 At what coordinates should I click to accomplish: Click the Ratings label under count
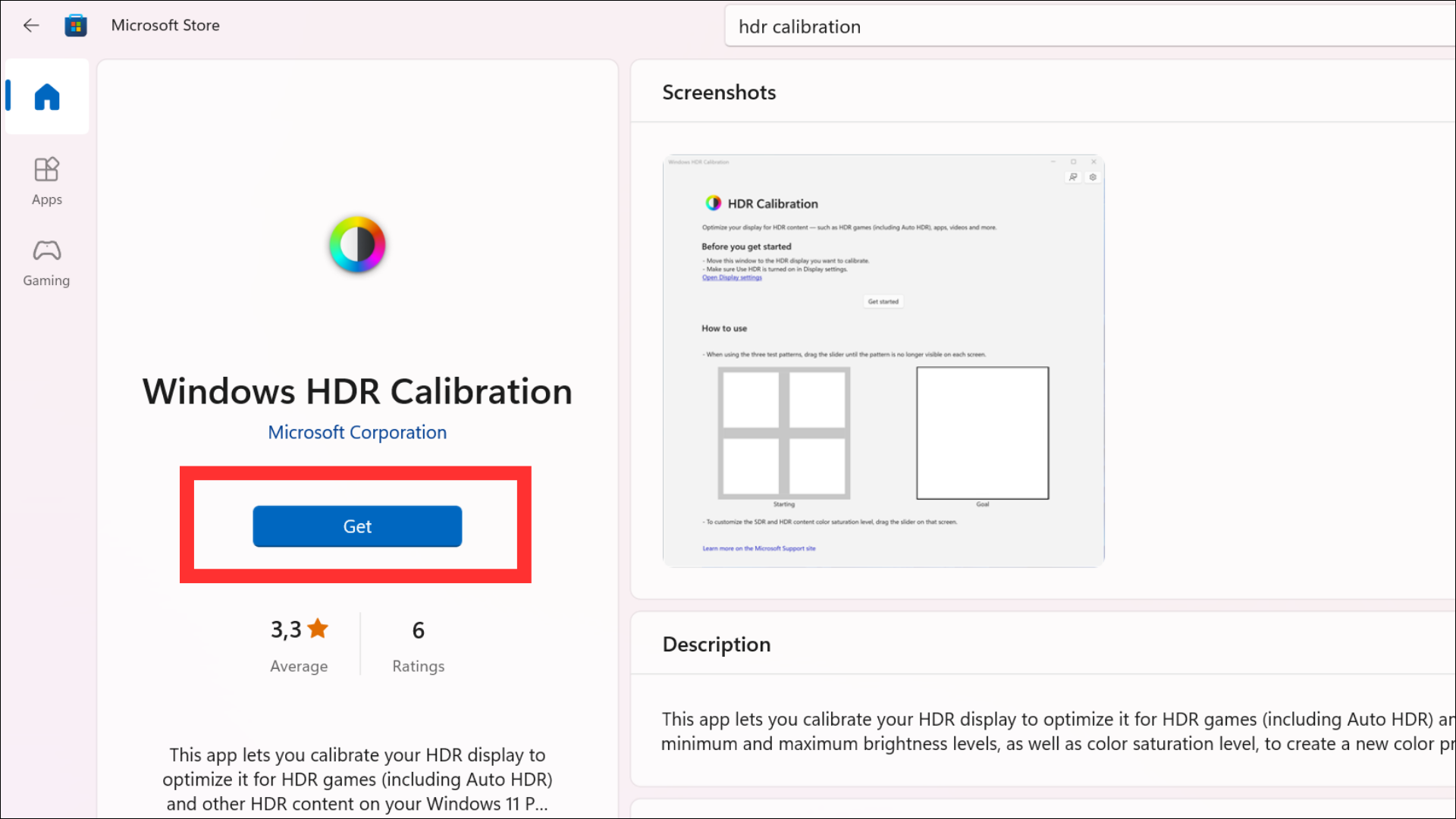click(x=418, y=666)
